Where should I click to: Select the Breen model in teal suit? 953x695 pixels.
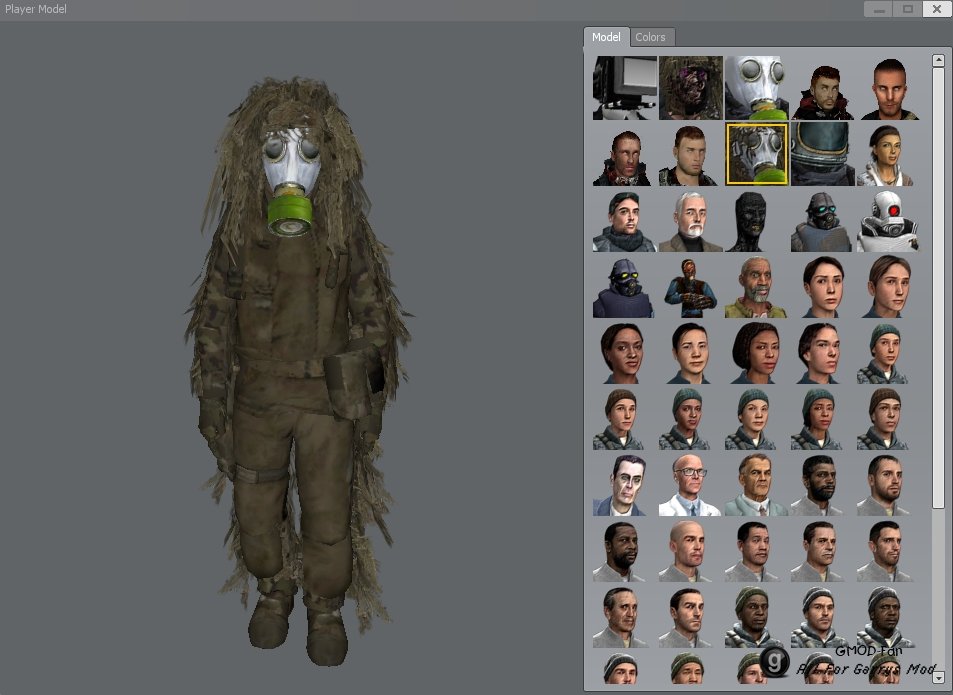tap(757, 485)
